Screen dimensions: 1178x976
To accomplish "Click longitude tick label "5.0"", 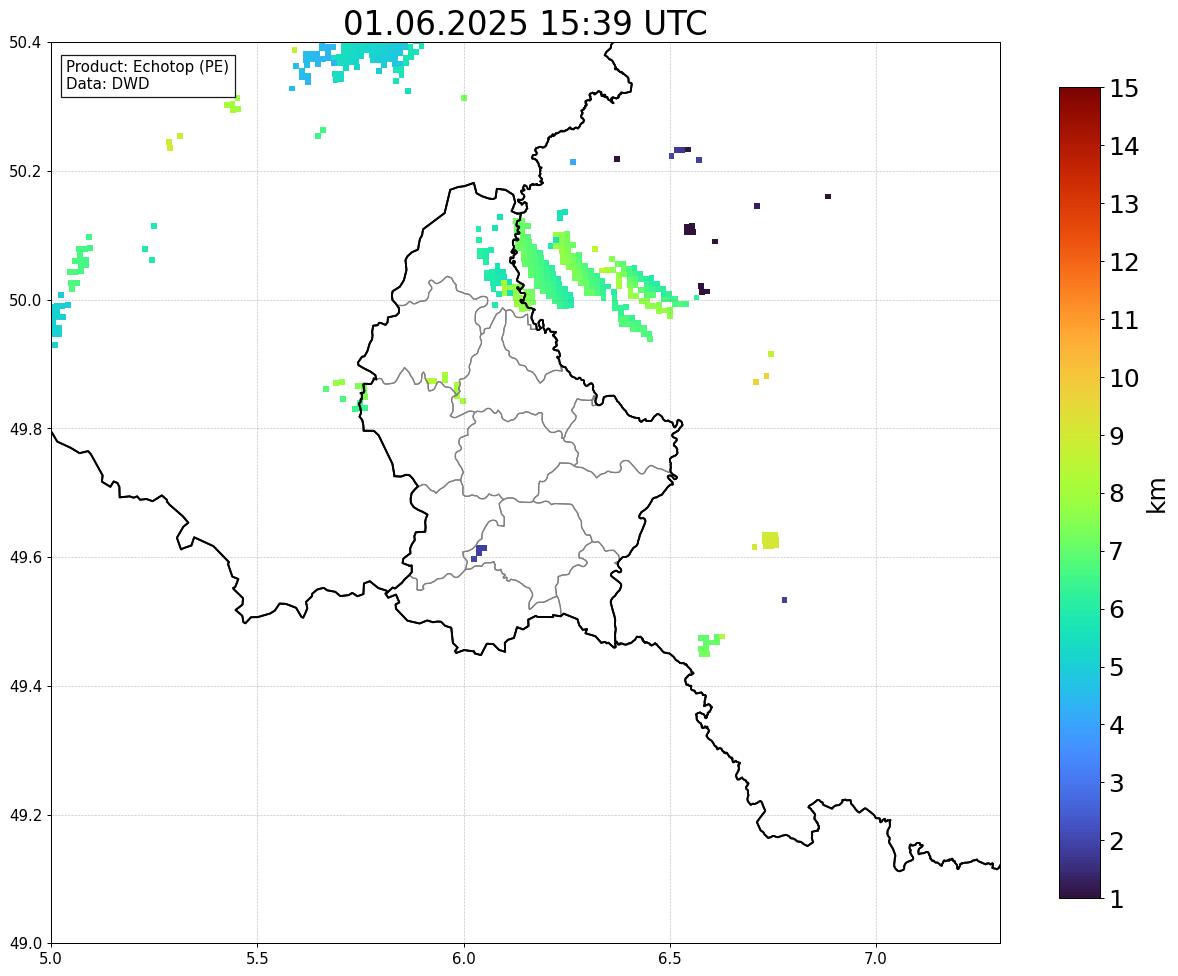I will (x=51, y=959).
